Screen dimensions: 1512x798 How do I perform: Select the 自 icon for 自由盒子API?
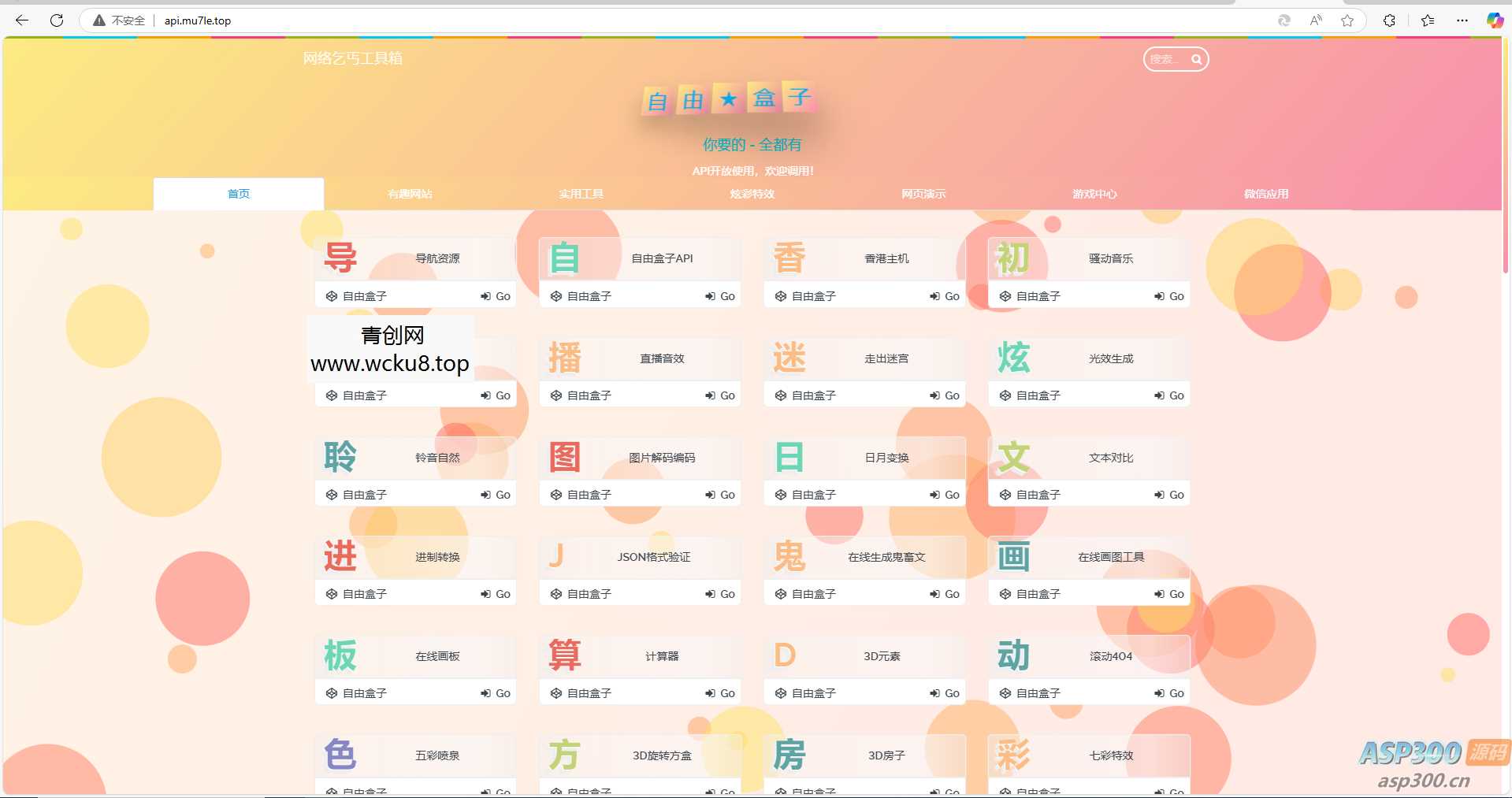(564, 258)
